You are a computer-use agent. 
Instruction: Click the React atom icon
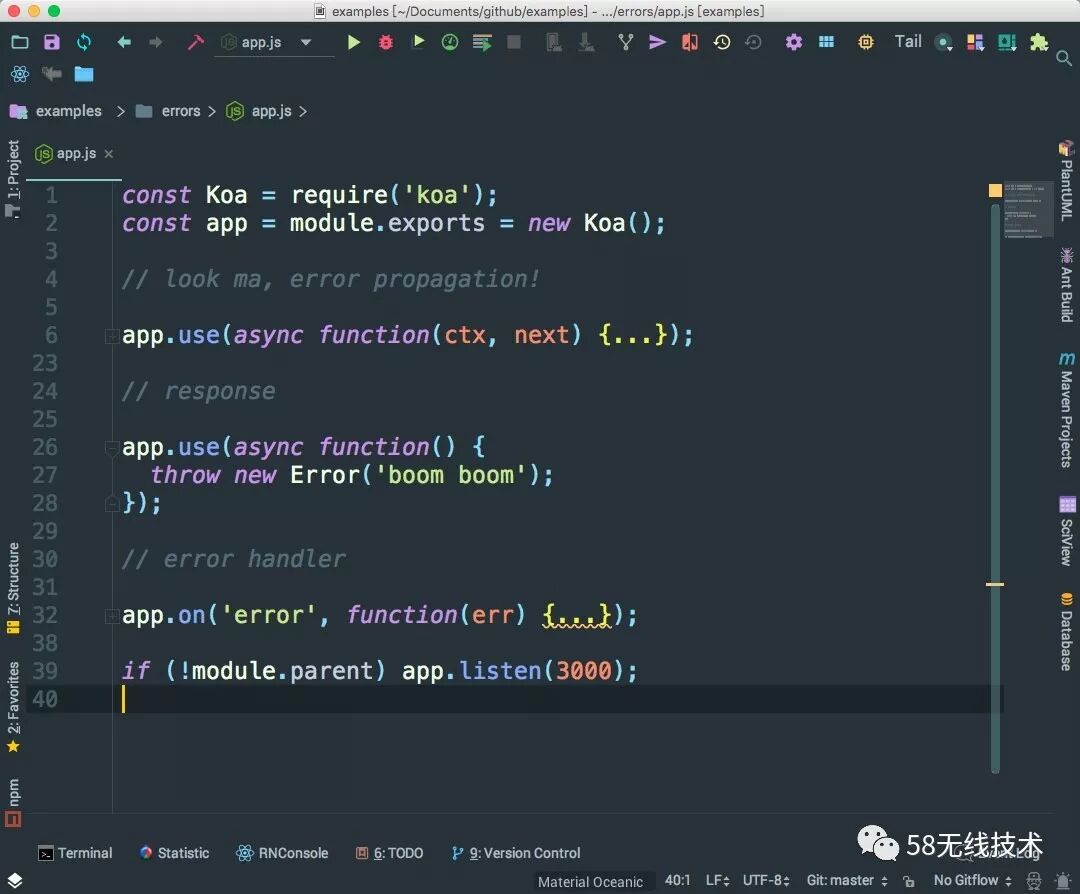(20, 74)
